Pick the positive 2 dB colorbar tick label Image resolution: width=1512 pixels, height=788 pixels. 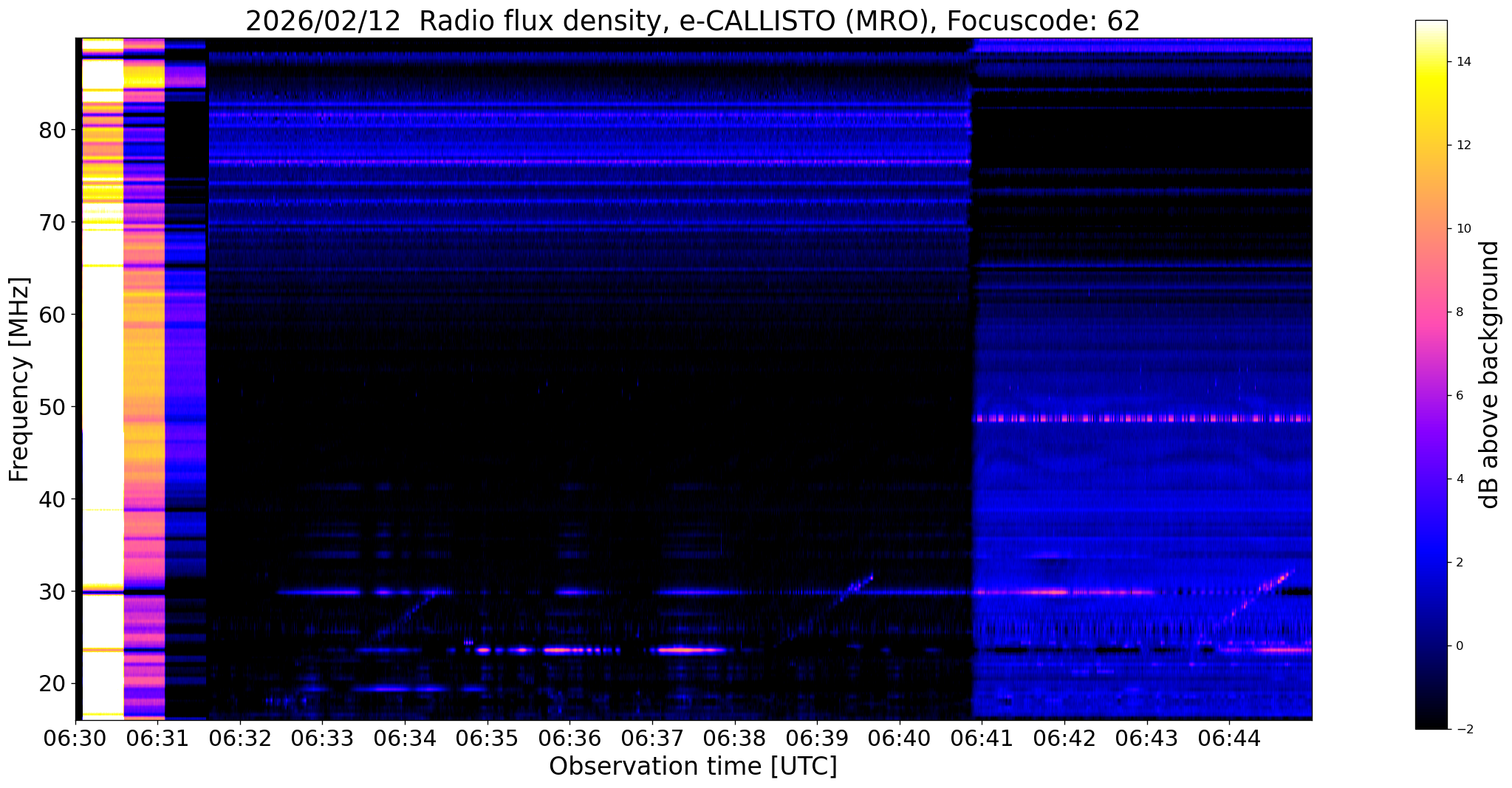click(x=1459, y=563)
